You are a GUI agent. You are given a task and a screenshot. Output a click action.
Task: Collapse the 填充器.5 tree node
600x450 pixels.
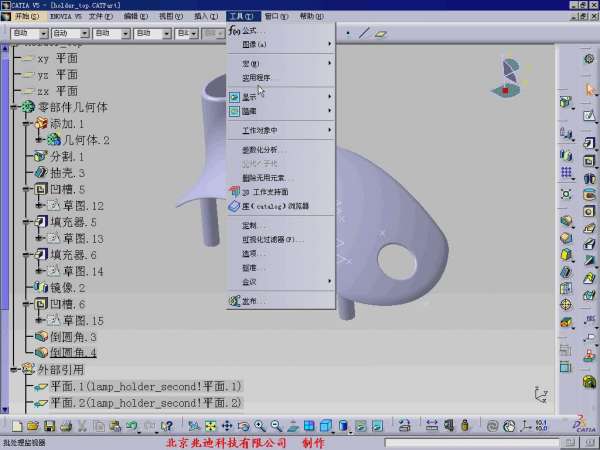point(26,222)
